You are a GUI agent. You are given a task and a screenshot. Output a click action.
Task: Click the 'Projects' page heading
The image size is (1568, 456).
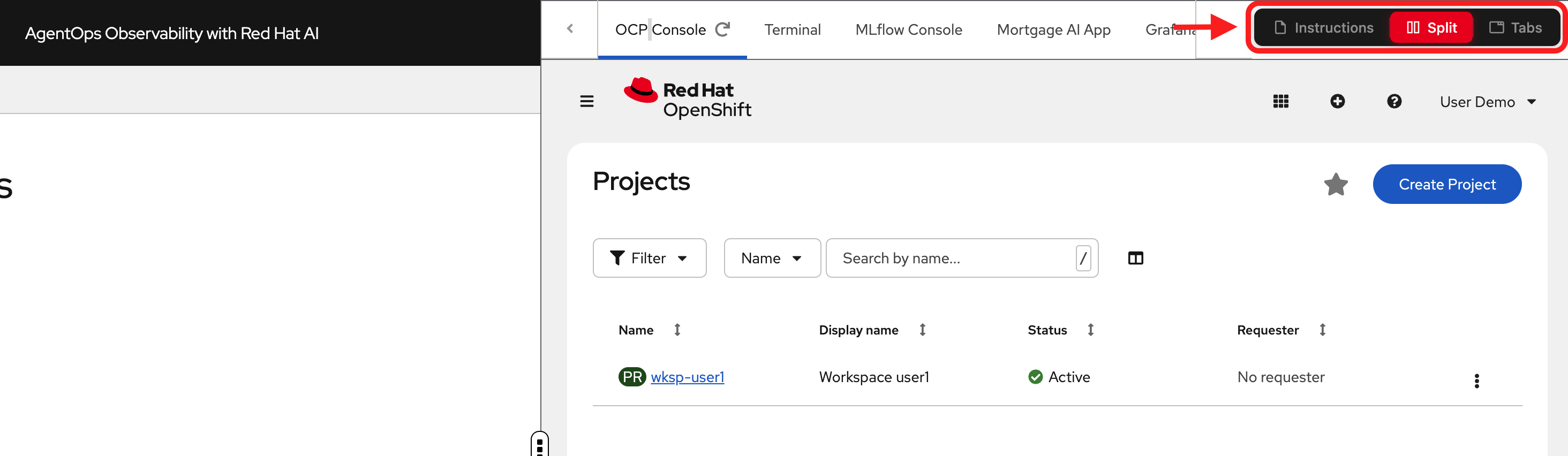641,181
